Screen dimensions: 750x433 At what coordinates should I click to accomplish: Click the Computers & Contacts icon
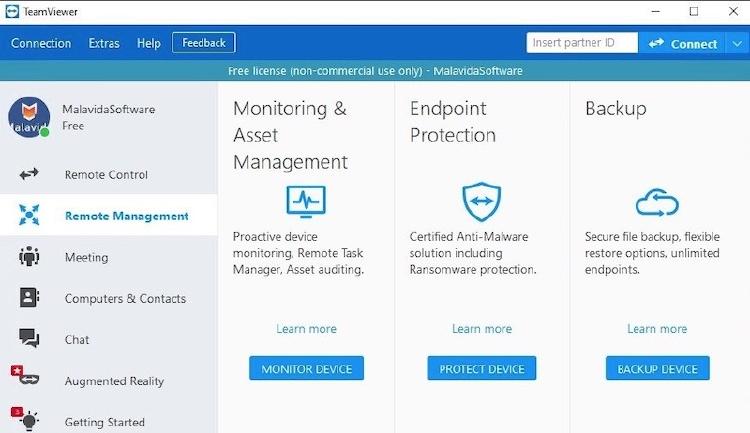29,298
